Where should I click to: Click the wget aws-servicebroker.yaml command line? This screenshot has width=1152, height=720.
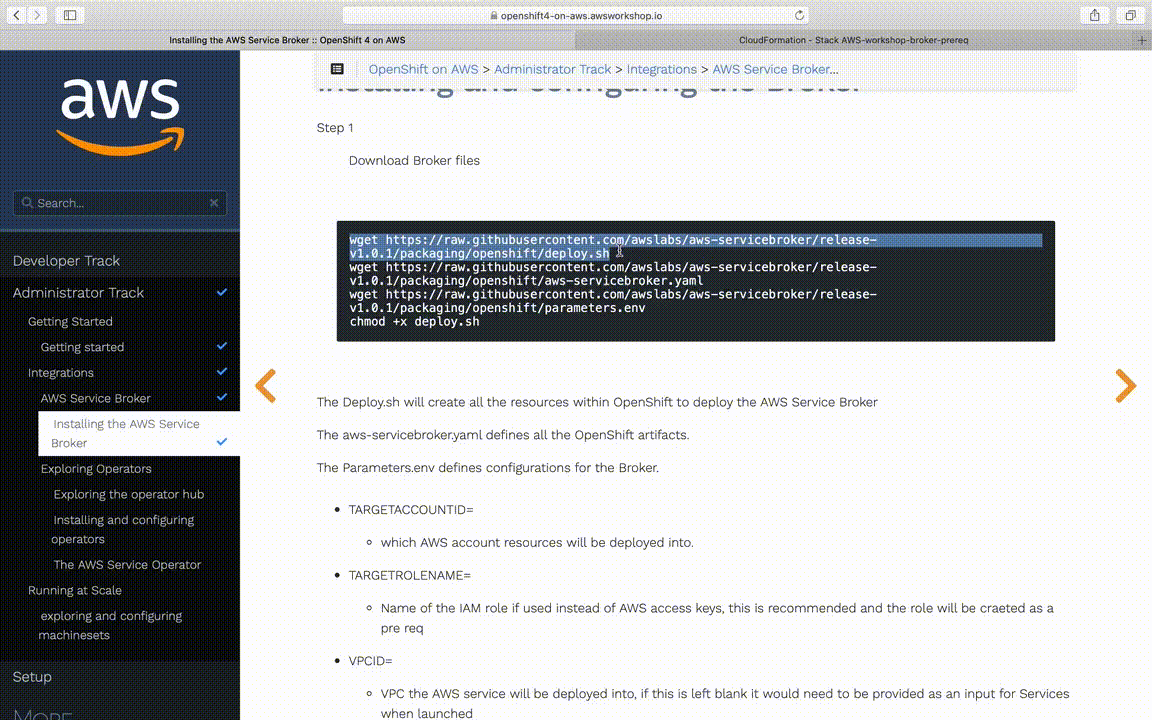click(613, 274)
